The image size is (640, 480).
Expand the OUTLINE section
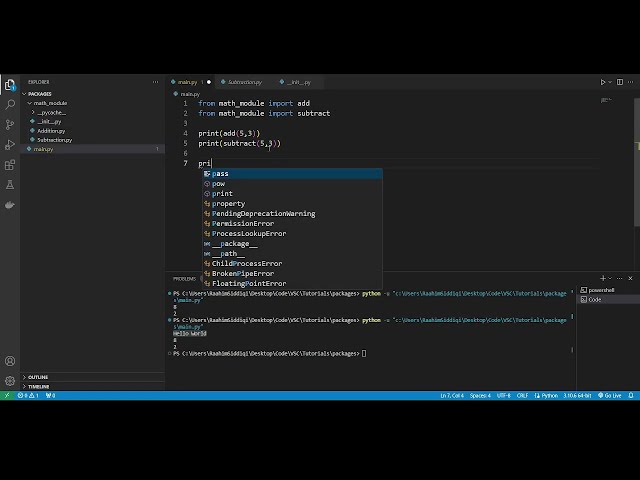point(92,377)
